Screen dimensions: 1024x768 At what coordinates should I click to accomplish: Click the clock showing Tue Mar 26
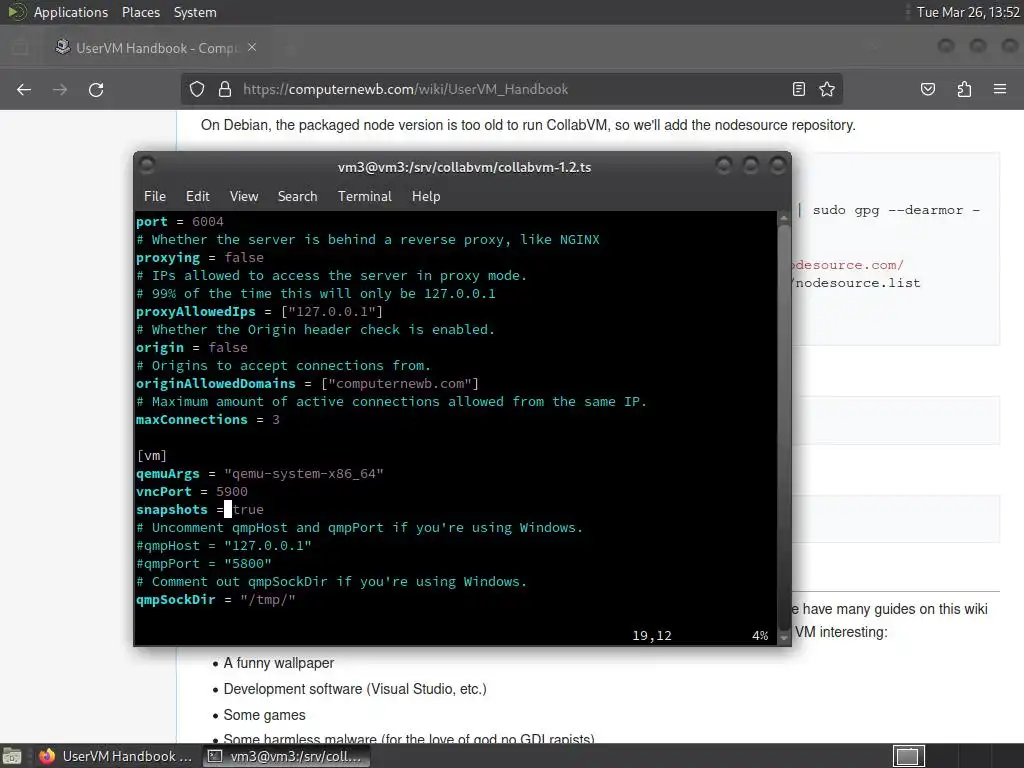coord(968,12)
